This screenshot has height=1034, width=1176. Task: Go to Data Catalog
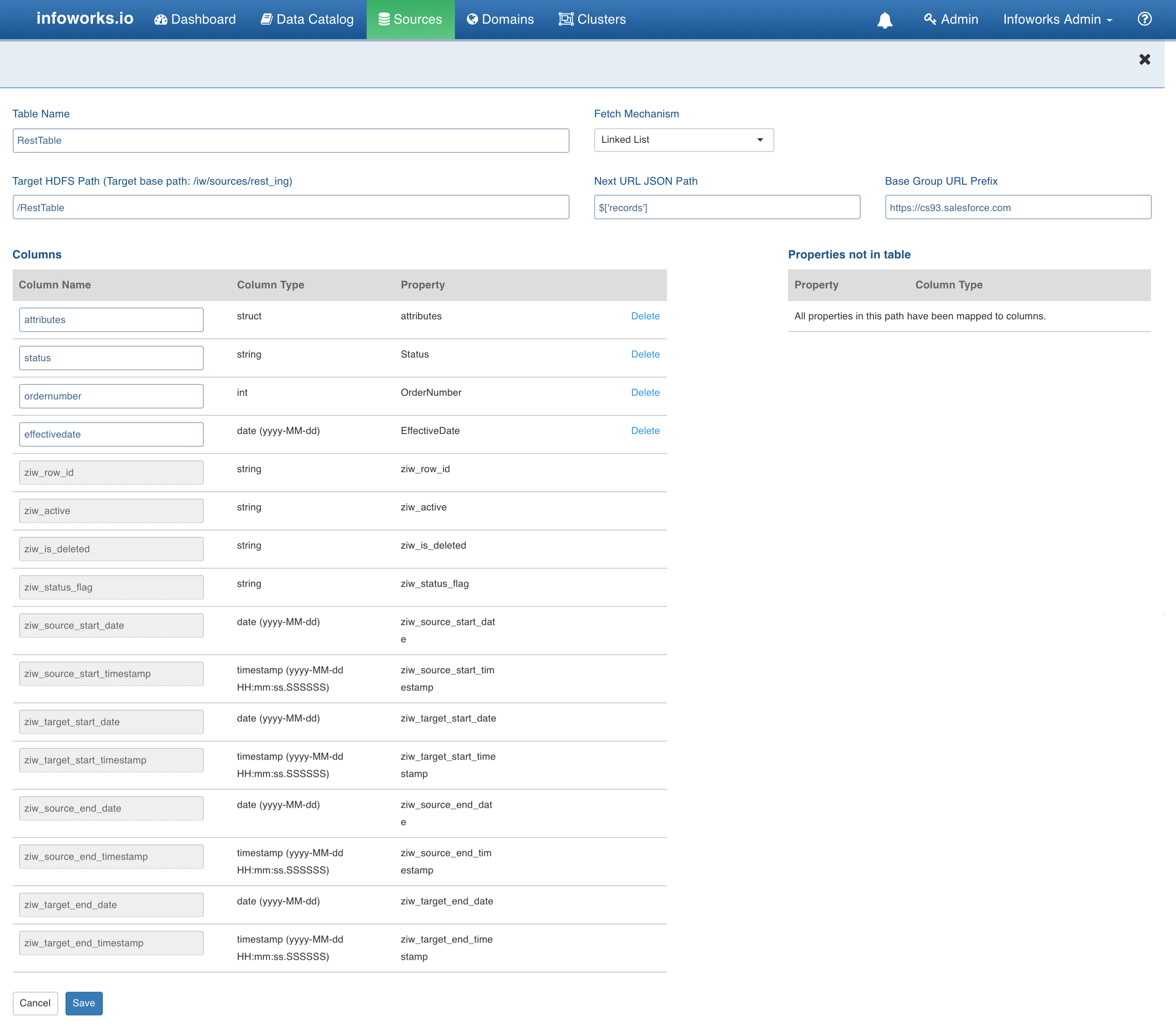(x=307, y=20)
